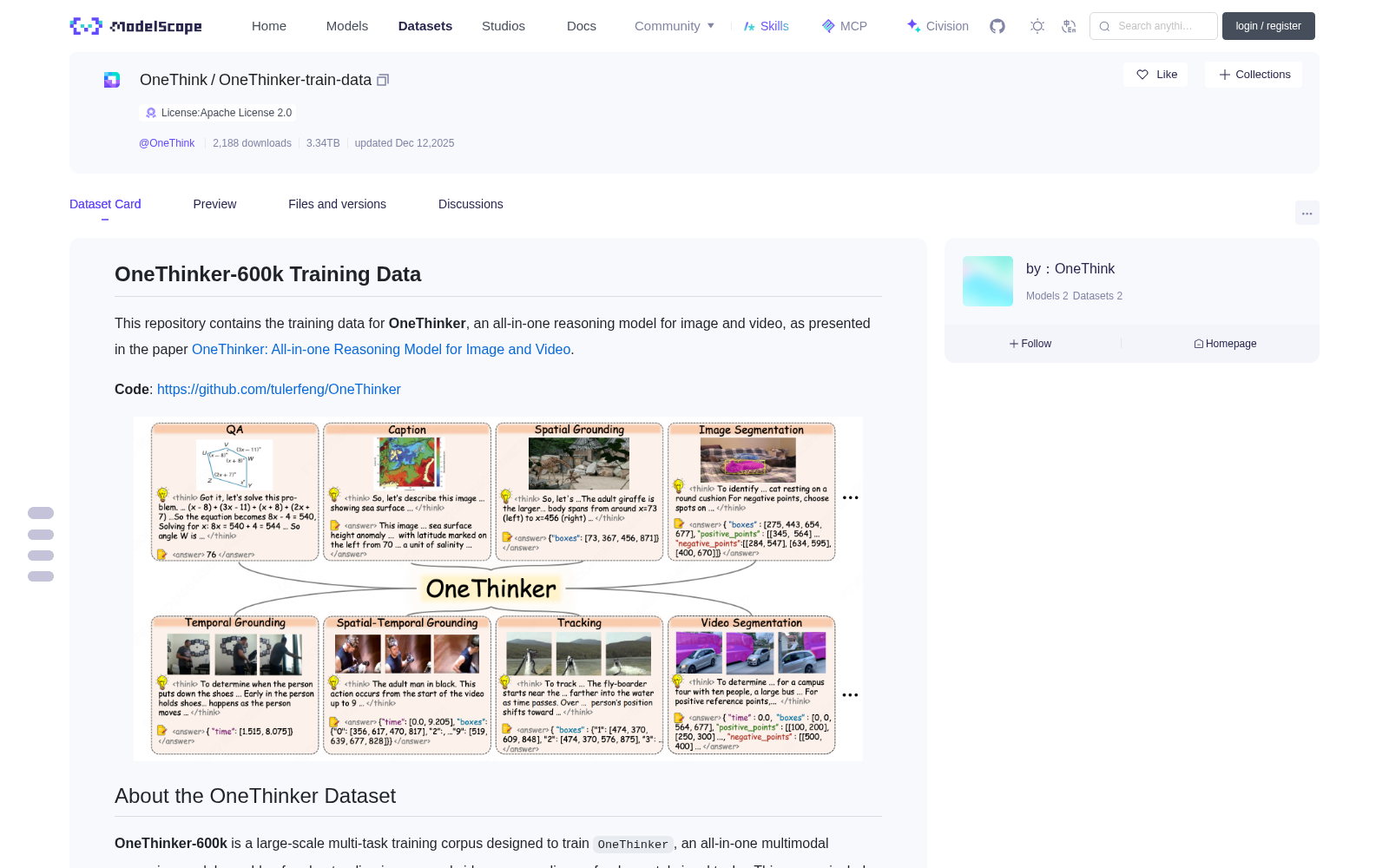Image resolution: width=1389 pixels, height=868 pixels.
Task: Click the OneThink organization avatar thumbnail
Action: point(988,281)
